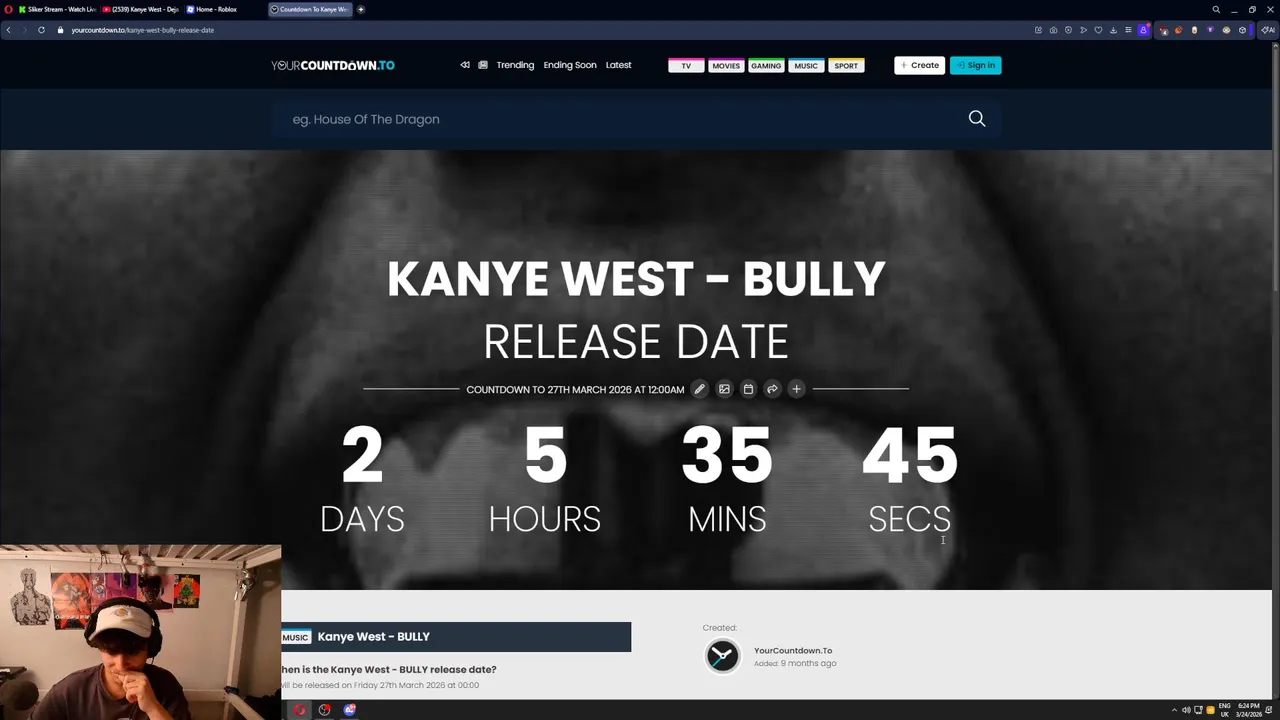Screen dimensions: 1280x720
Task: Switch ENG UK keyboard language
Action: click(1225, 710)
